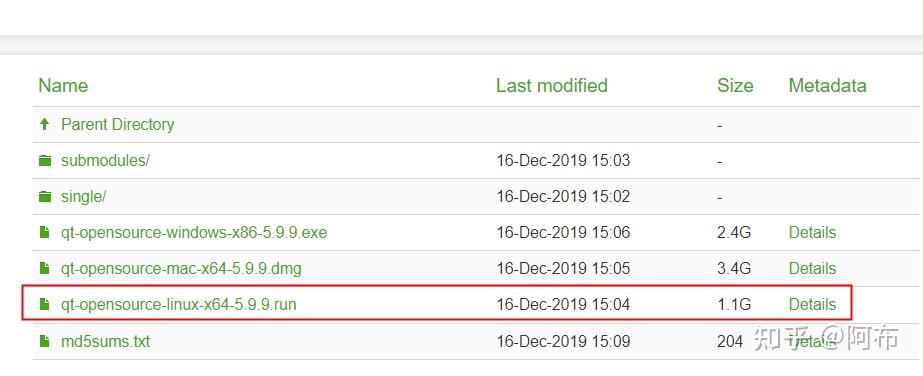Open the Parent Directory link

[118, 125]
